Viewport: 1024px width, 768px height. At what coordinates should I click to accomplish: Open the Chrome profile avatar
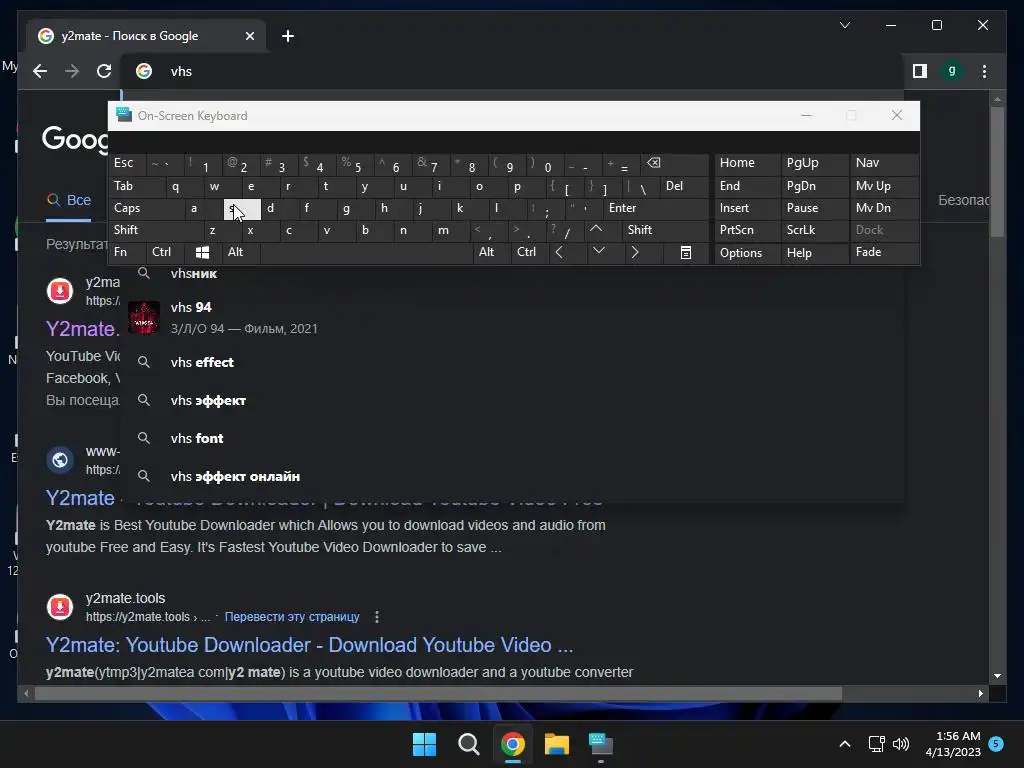tap(952, 71)
